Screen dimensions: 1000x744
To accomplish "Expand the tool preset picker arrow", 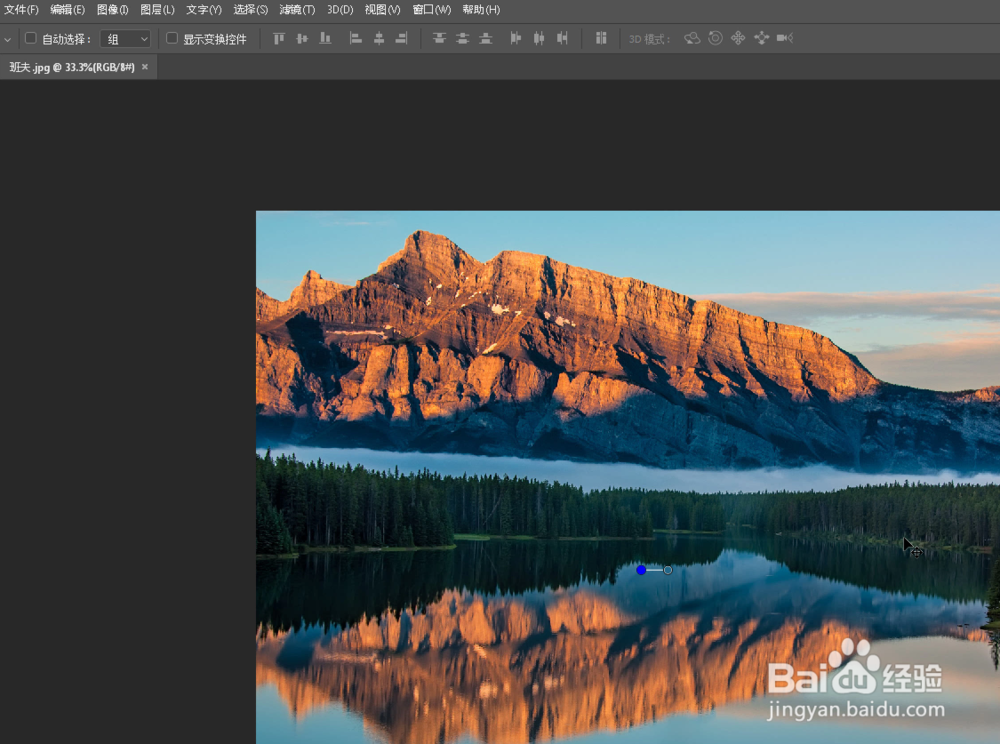I will click(x=8, y=40).
